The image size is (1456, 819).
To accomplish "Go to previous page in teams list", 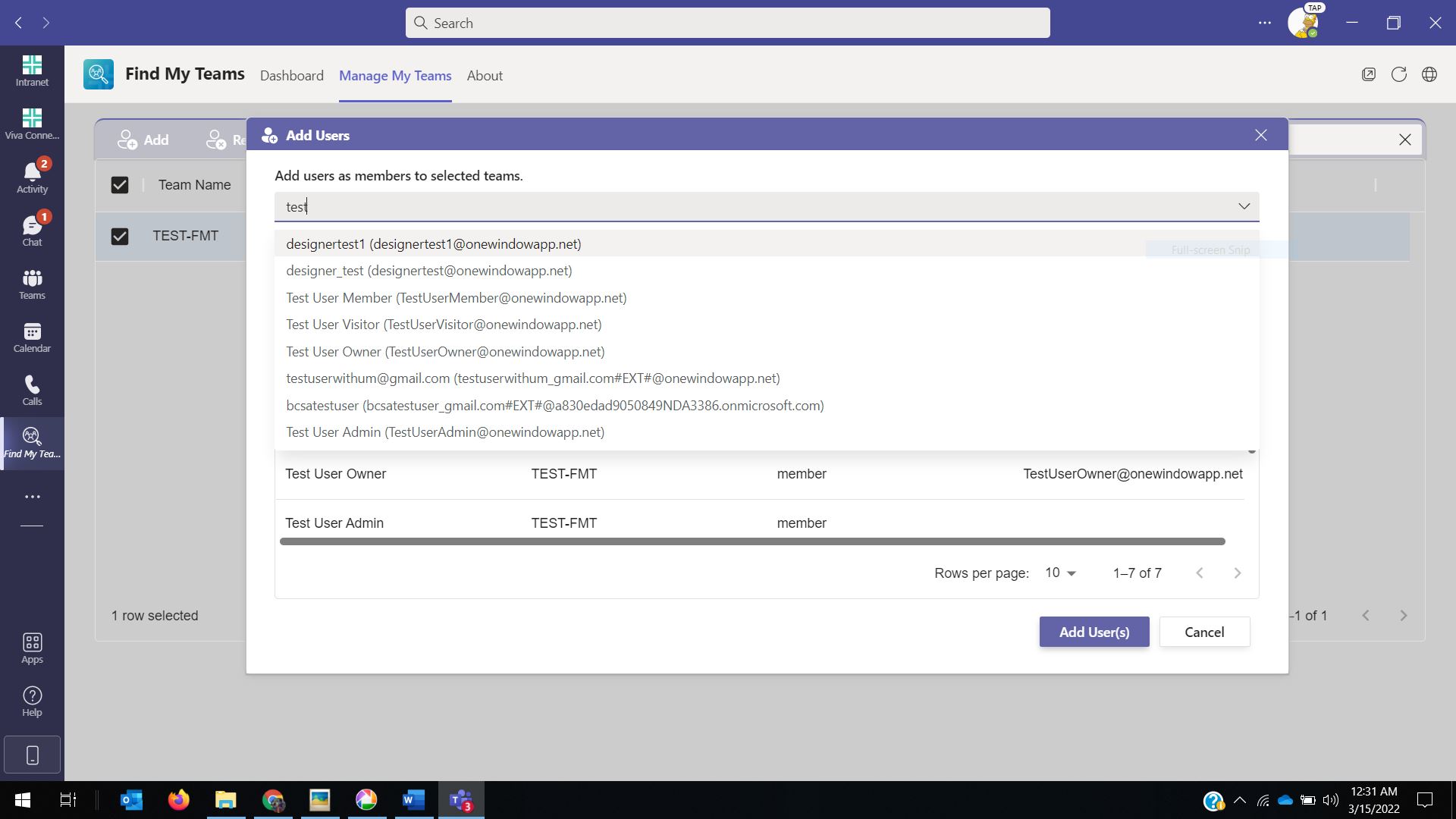I will [x=1366, y=616].
